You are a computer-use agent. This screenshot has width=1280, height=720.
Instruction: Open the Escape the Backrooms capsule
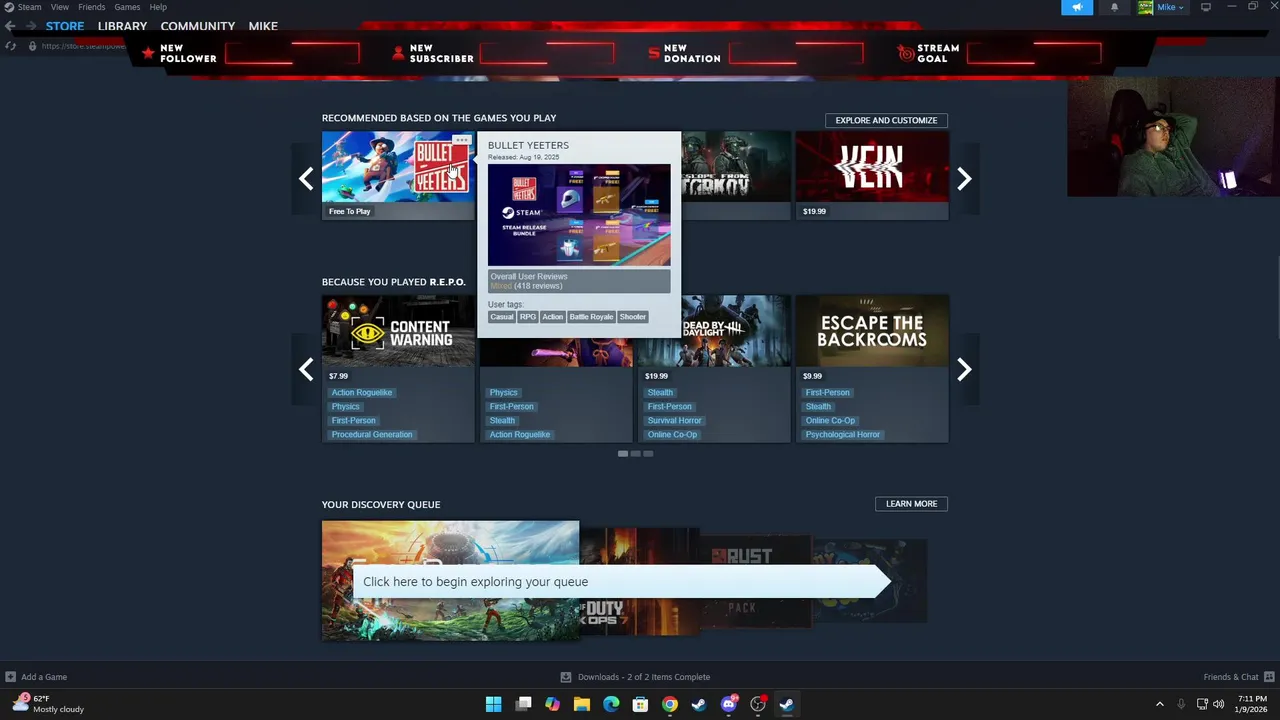[872, 330]
